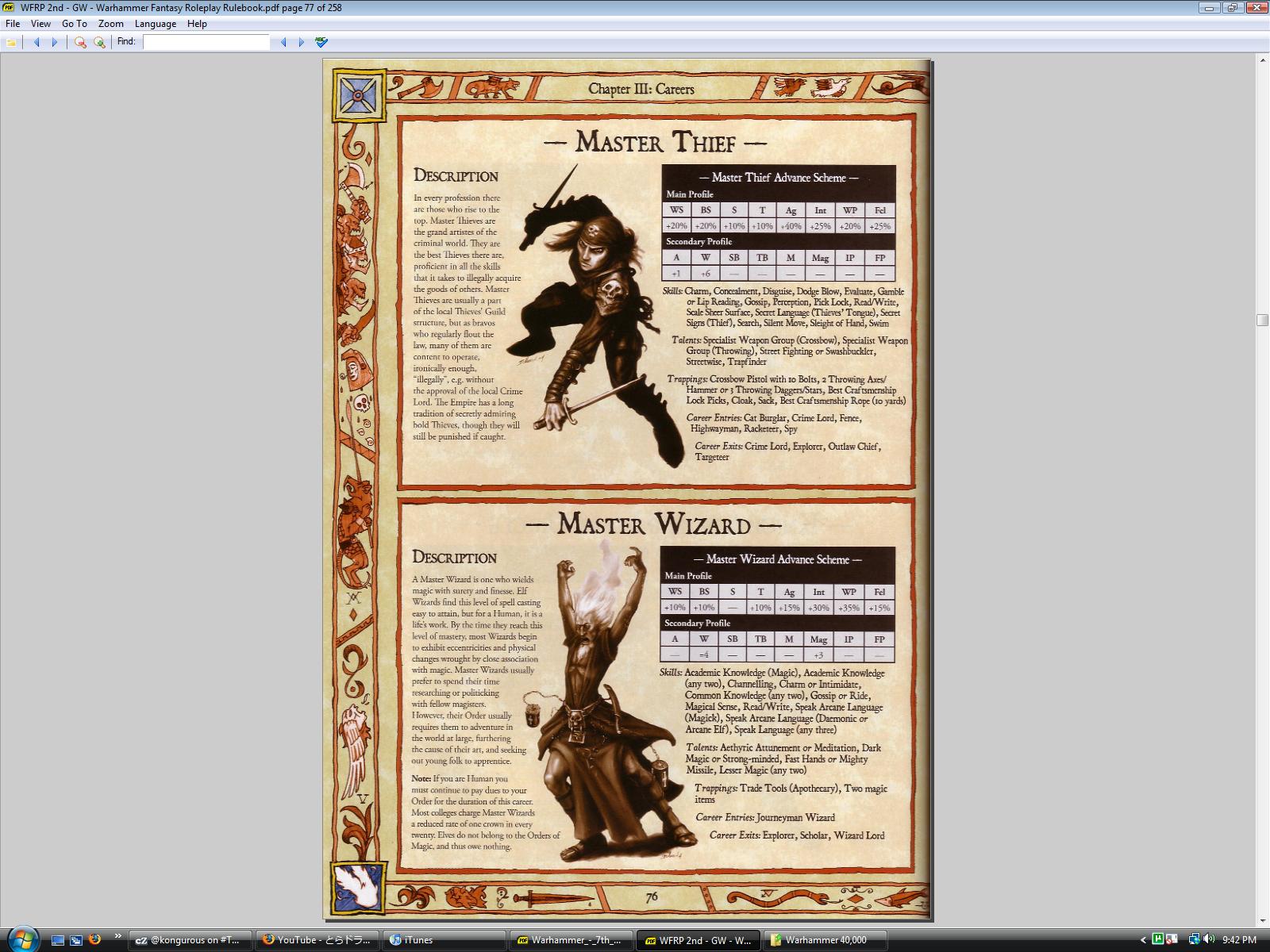Screen dimensions: 1270x952
Task: Click the green tray icon in the notification area
Action: point(1158,940)
